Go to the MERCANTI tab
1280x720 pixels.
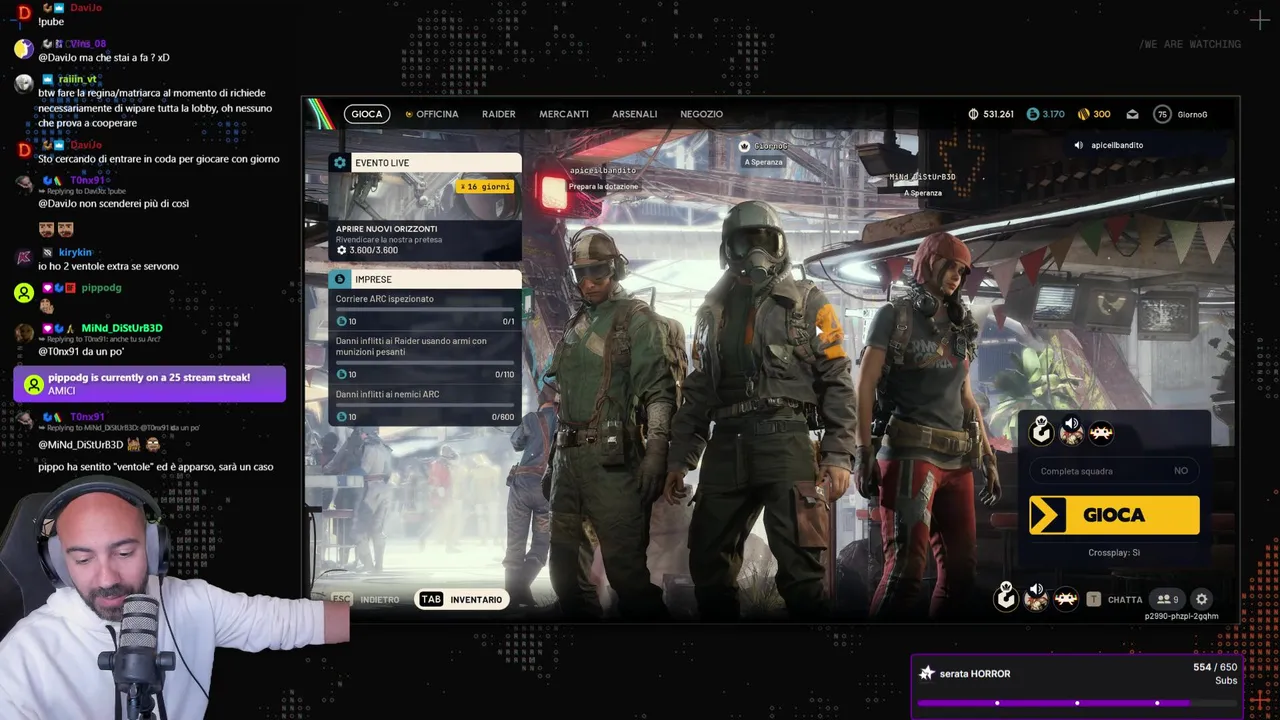tap(564, 114)
